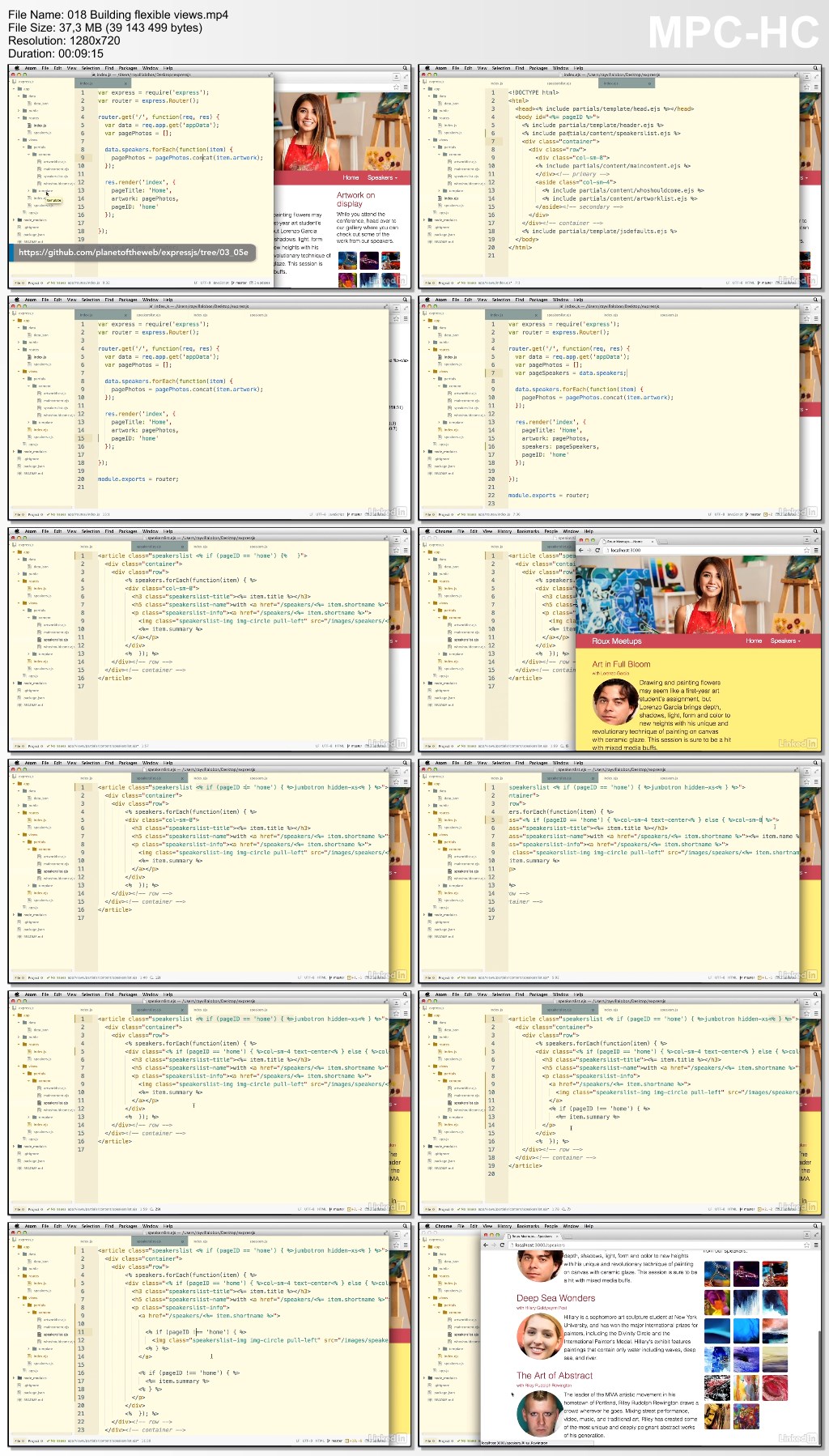Click Art in Full Bloom heading link

[621, 664]
